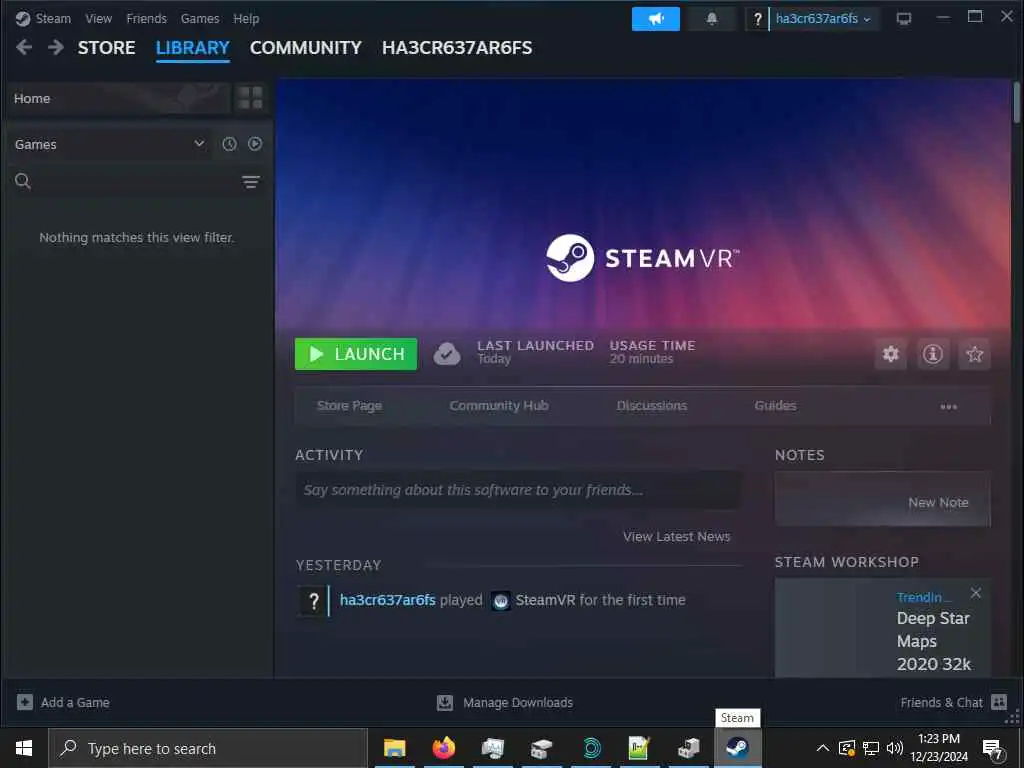The width and height of the screenshot is (1024, 768).
Task: Open the Discussions link
Action: coord(652,406)
